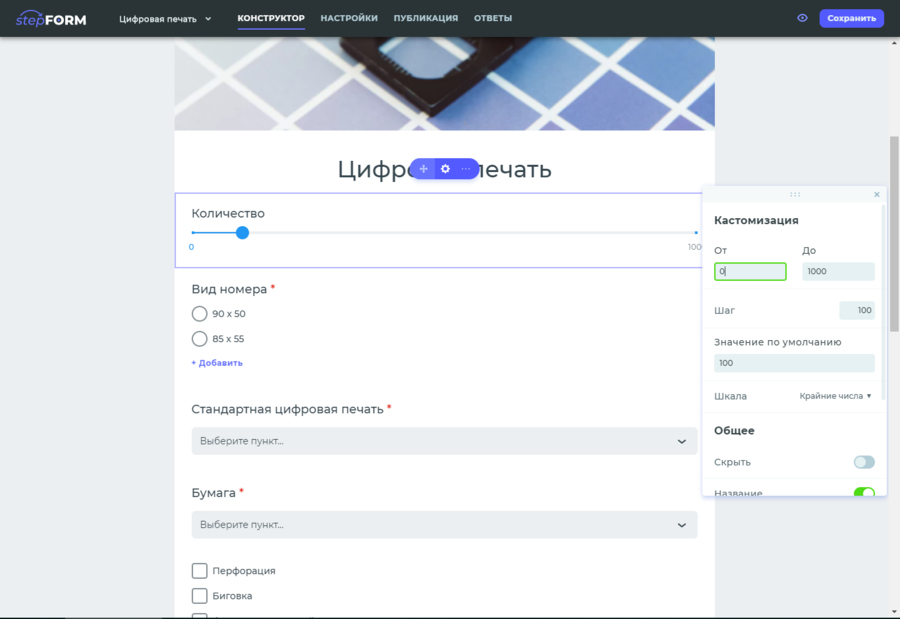
Task: Switch to the Настройки tab
Action: click(349, 18)
